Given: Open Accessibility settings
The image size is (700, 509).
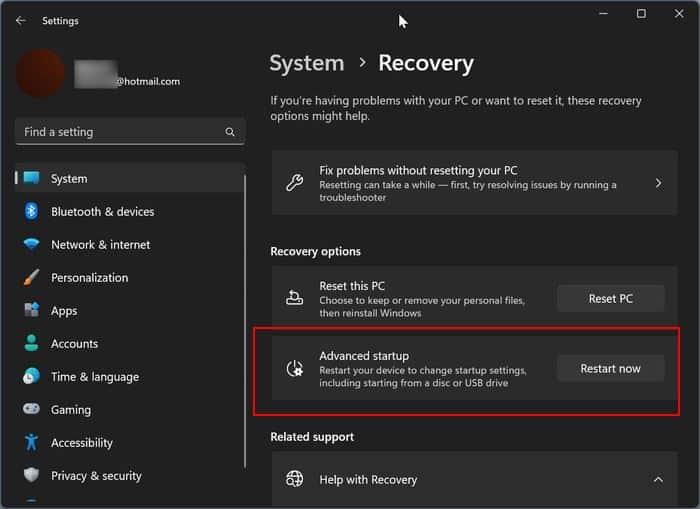Looking at the screenshot, I should pos(130,442).
